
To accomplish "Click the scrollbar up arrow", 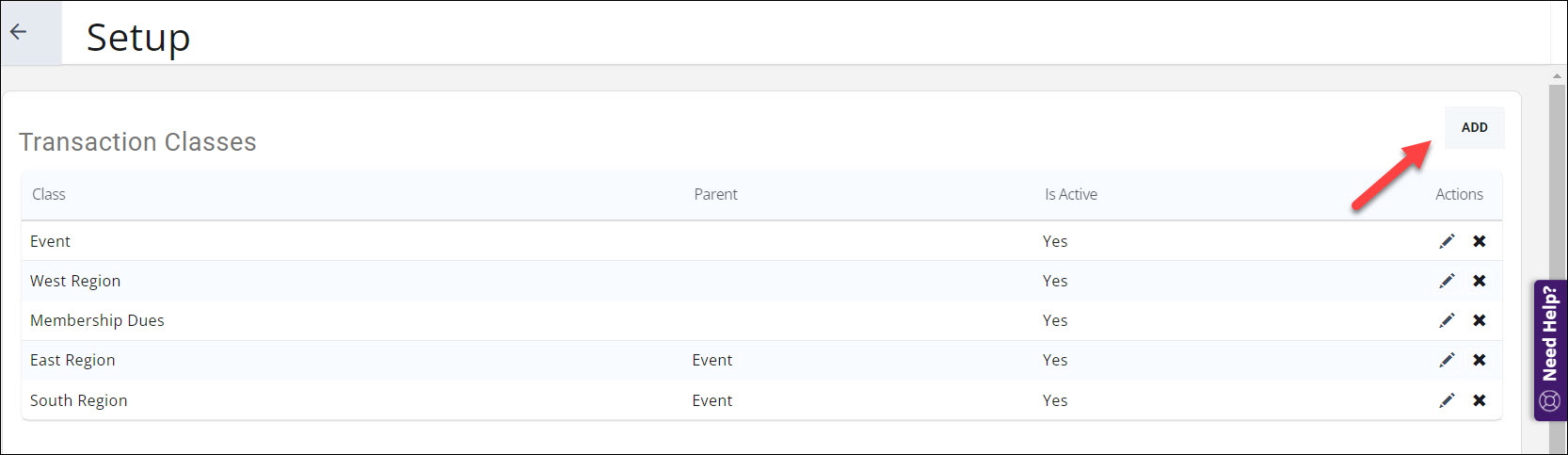I will [1558, 76].
